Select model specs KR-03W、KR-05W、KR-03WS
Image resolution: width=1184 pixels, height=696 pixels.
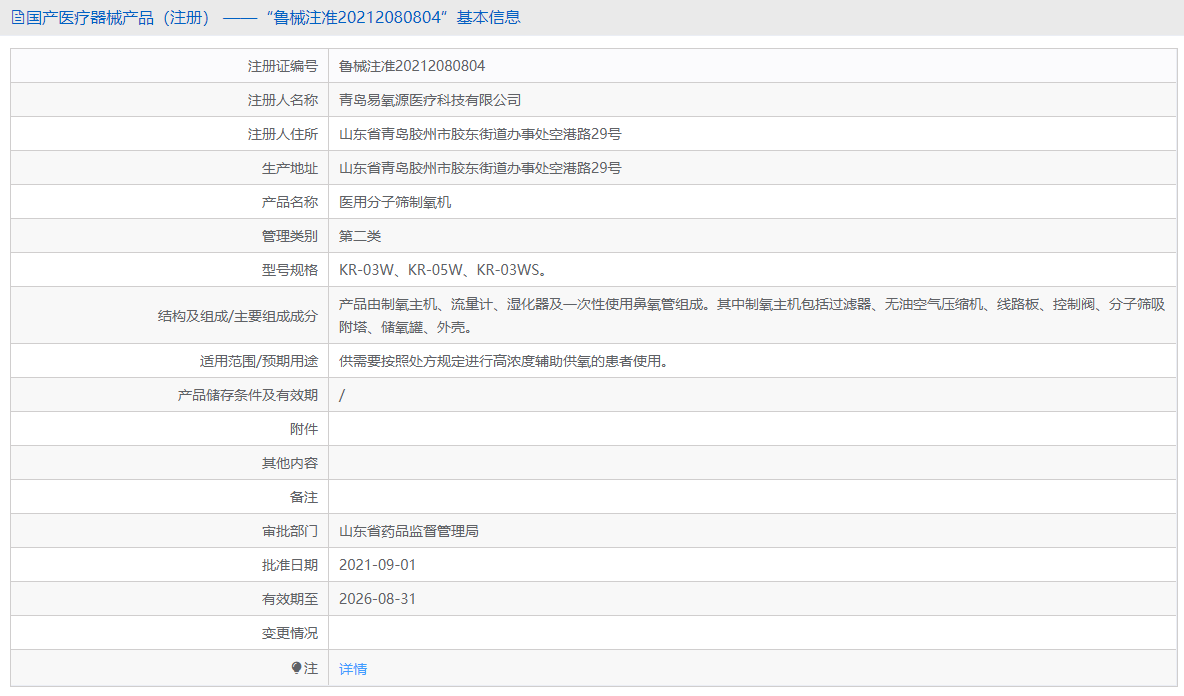tap(443, 270)
